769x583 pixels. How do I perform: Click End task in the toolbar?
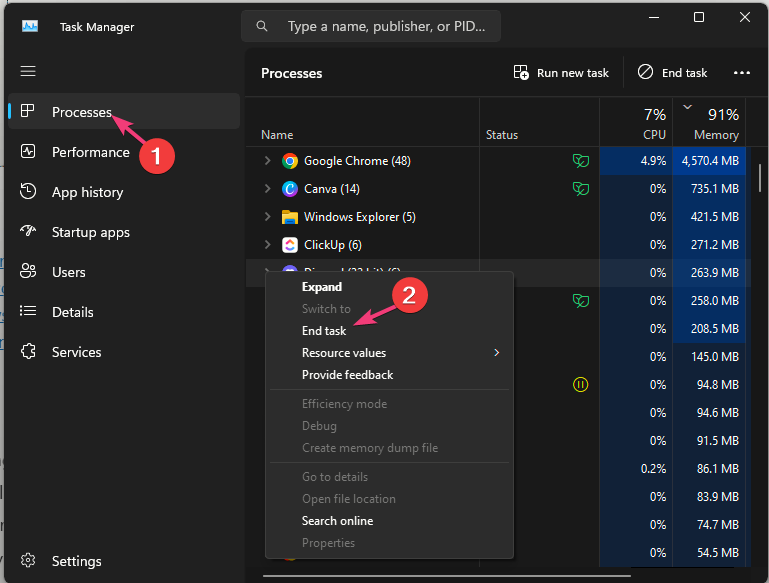pyautogui.click(x=672, y=72)
